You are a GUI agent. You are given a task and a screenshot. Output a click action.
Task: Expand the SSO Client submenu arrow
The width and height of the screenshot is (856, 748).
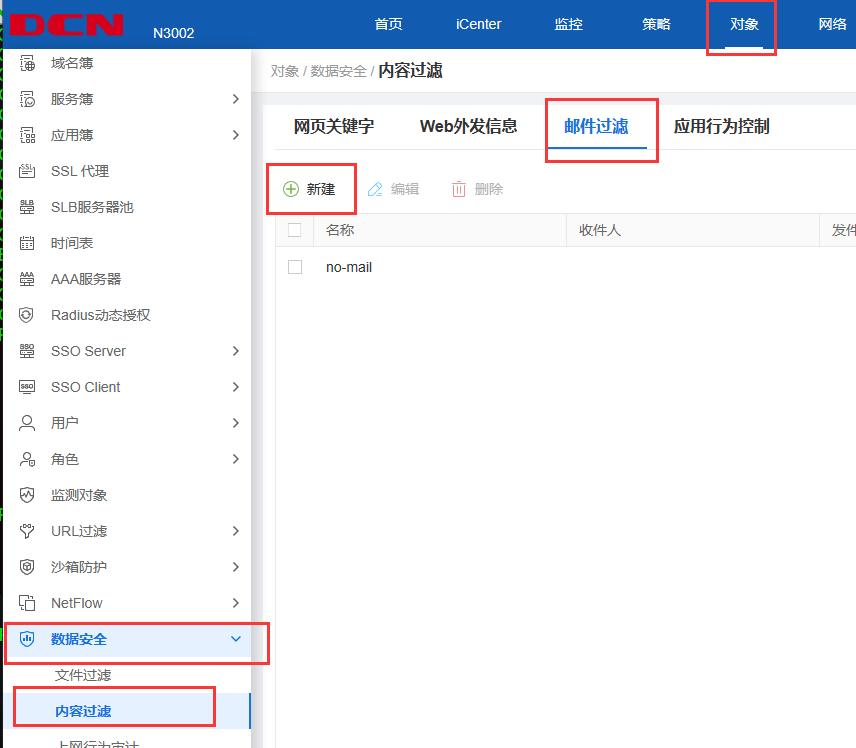[x=236, y=387]
